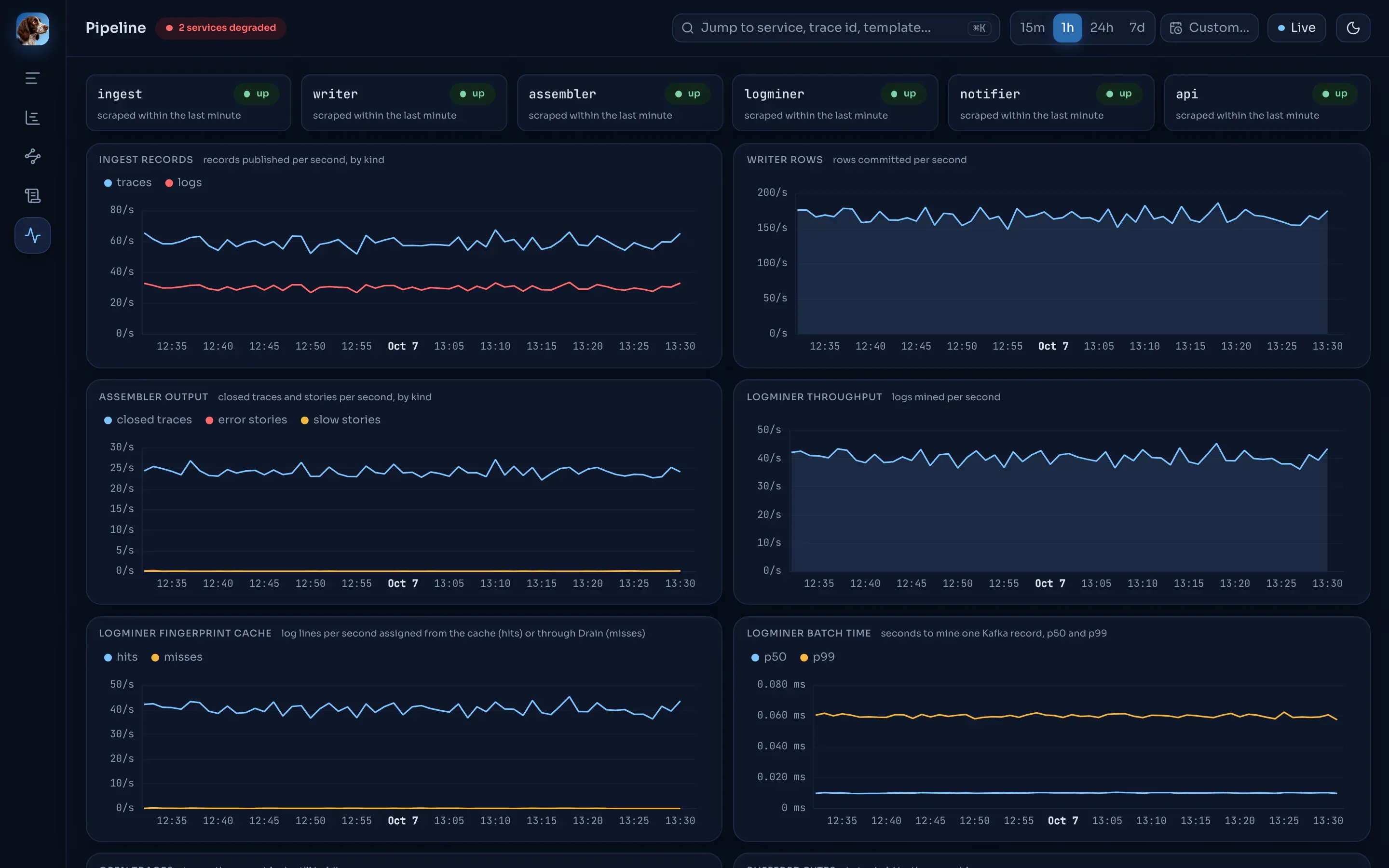The width and height of the screenshot is (1389, 868).
Task: Click the calendar icon in Custom button
Action: tap(1175, 27)
